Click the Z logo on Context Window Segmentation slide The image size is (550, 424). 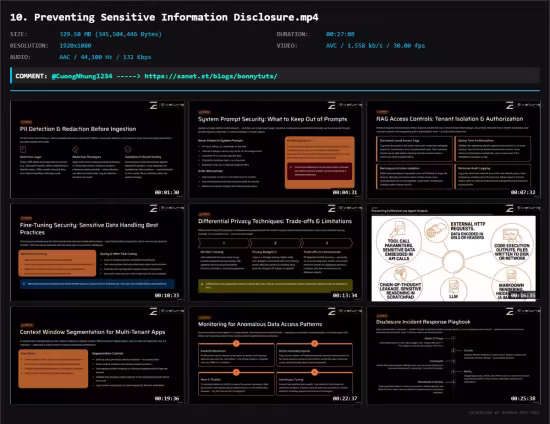(x=154, y=311)
